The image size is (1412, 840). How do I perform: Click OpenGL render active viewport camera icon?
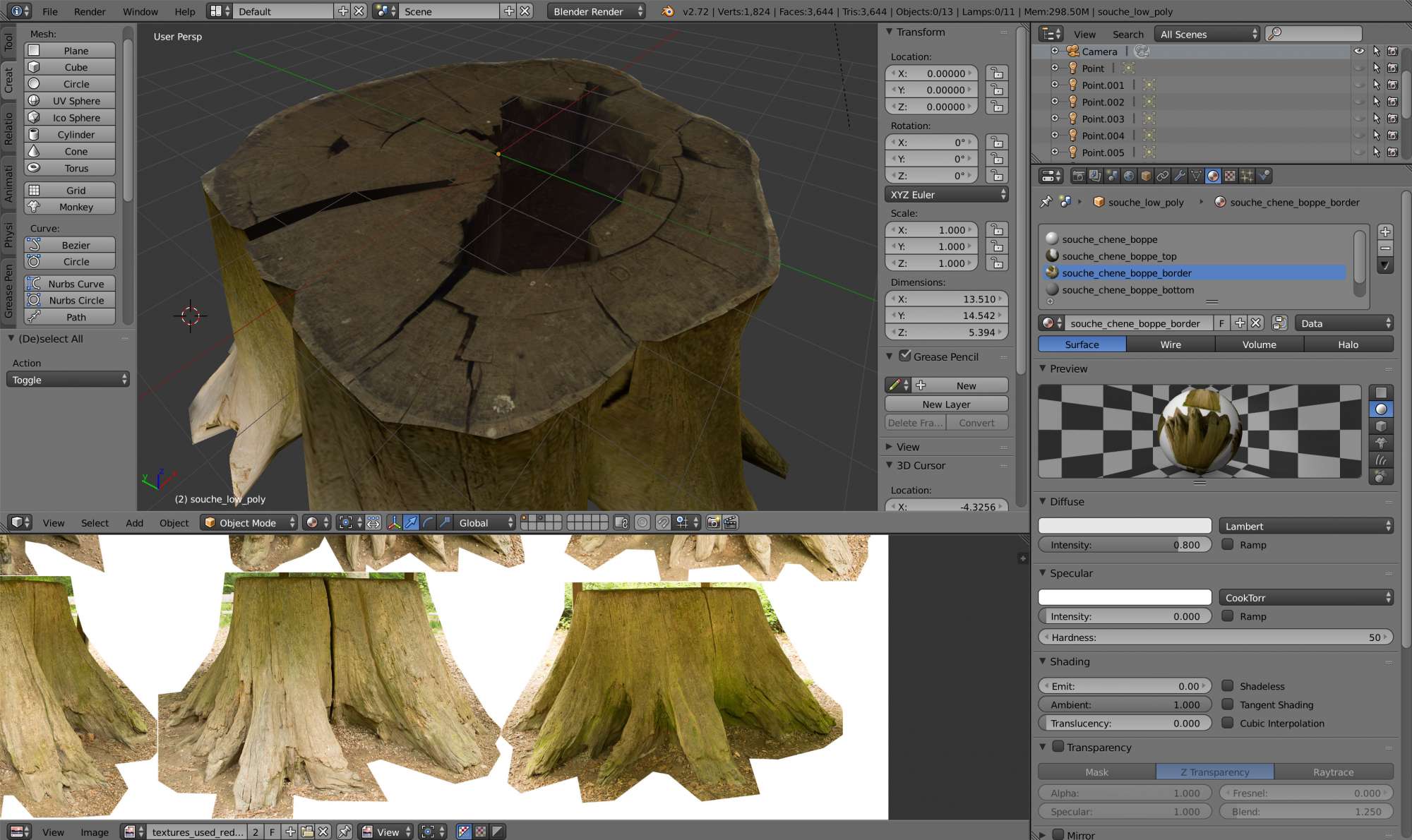click(714, 522)
